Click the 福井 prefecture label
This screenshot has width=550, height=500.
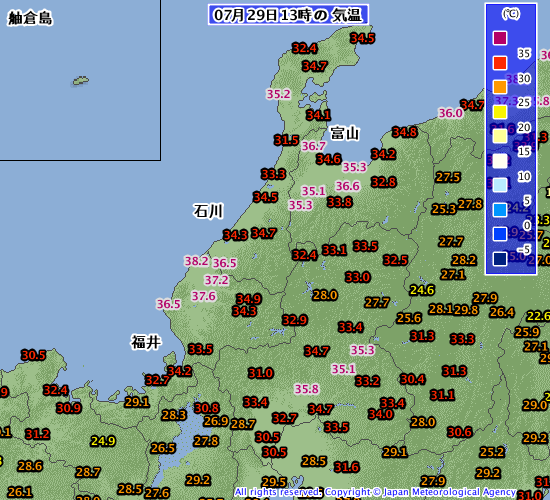146,342
